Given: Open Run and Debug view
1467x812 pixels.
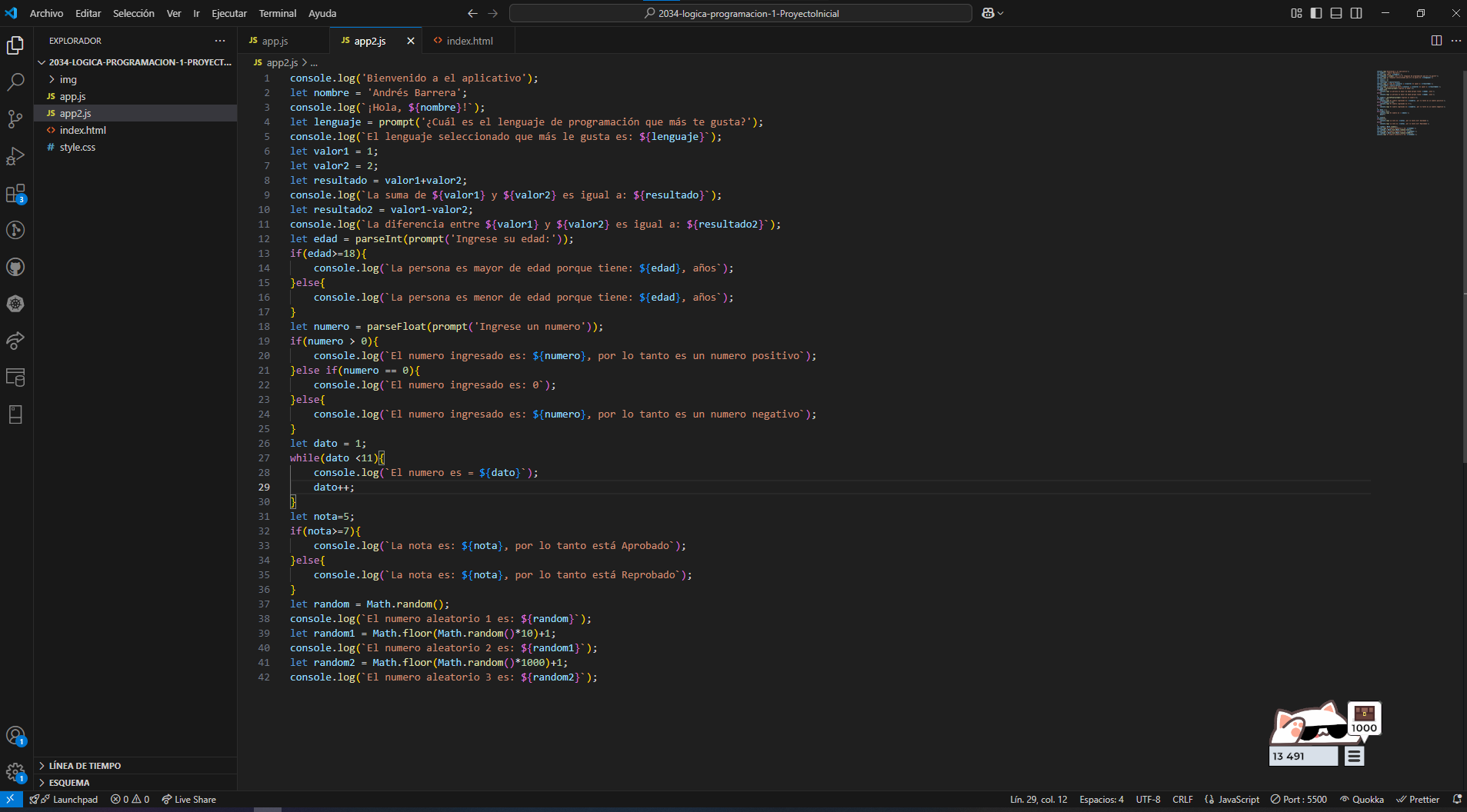Looking at the screenshot, I should click(15, 156).
